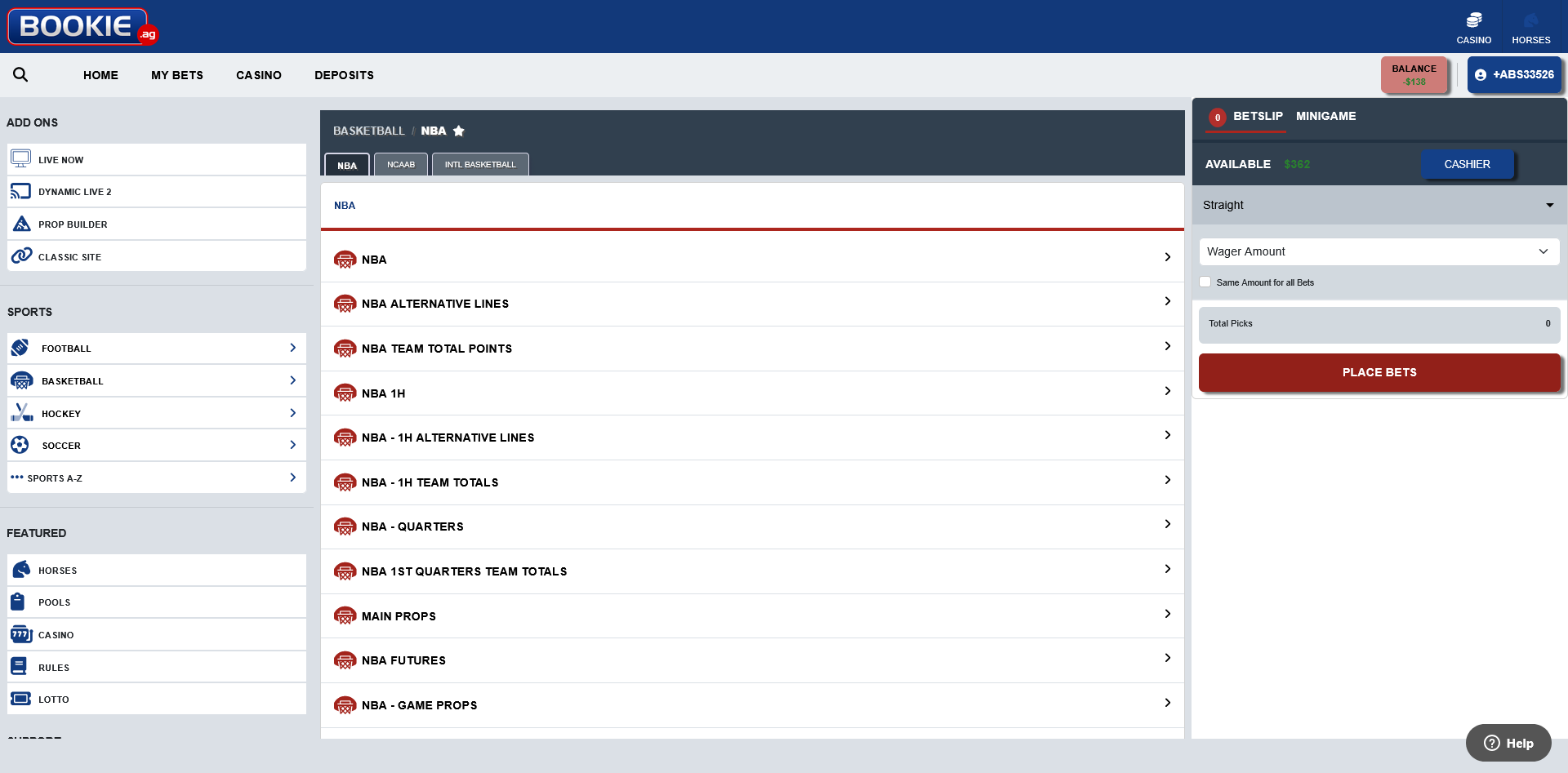The height and width of the screenshot is (773, 1568).
Task: Star the NBA page as favorite
Action: [459, 131]
